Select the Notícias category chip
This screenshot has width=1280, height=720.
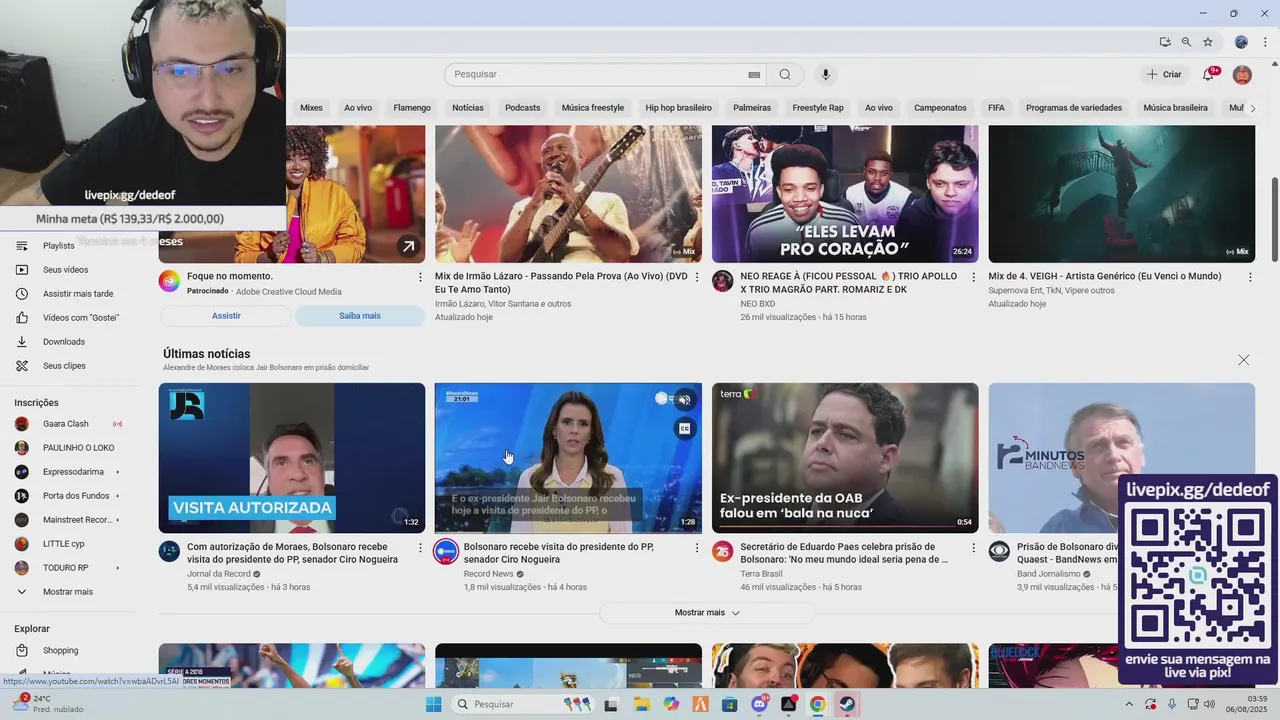click(x=467, y=108)
